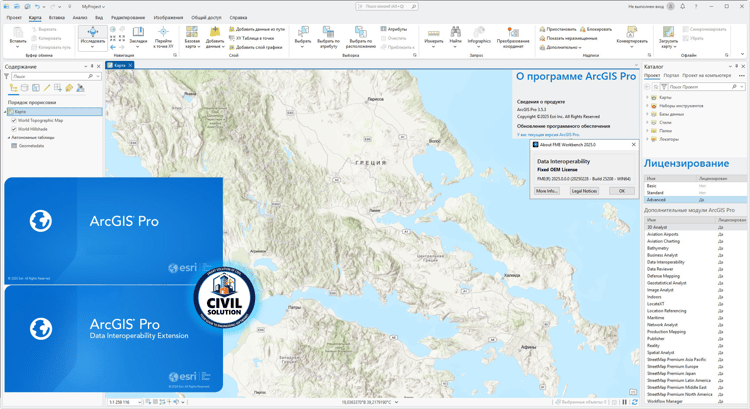Open Преобразование координат tool
Image resolution: width=750 pixels, height=409 pixels.
click(513, 37)
